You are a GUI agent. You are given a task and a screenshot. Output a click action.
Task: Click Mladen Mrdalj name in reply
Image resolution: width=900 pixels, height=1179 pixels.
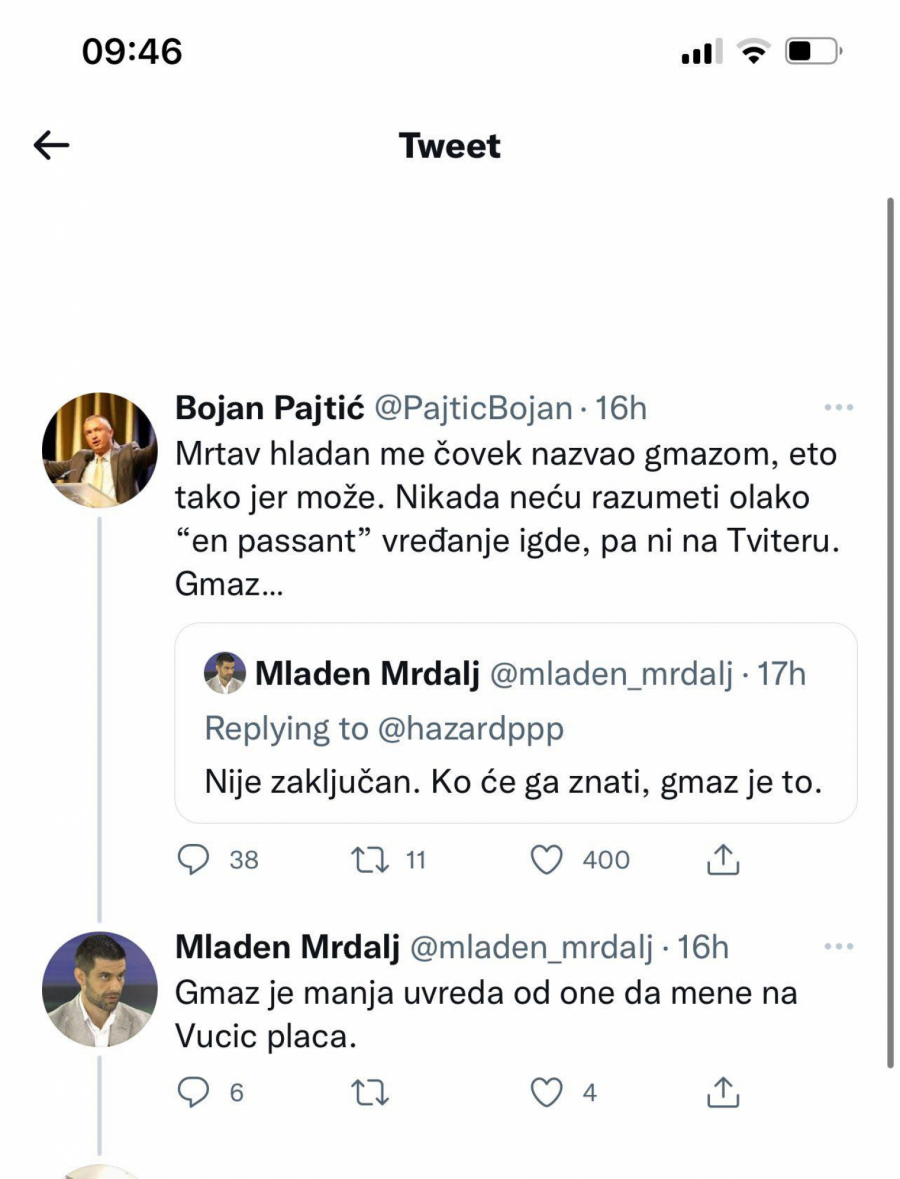(287, 947)
